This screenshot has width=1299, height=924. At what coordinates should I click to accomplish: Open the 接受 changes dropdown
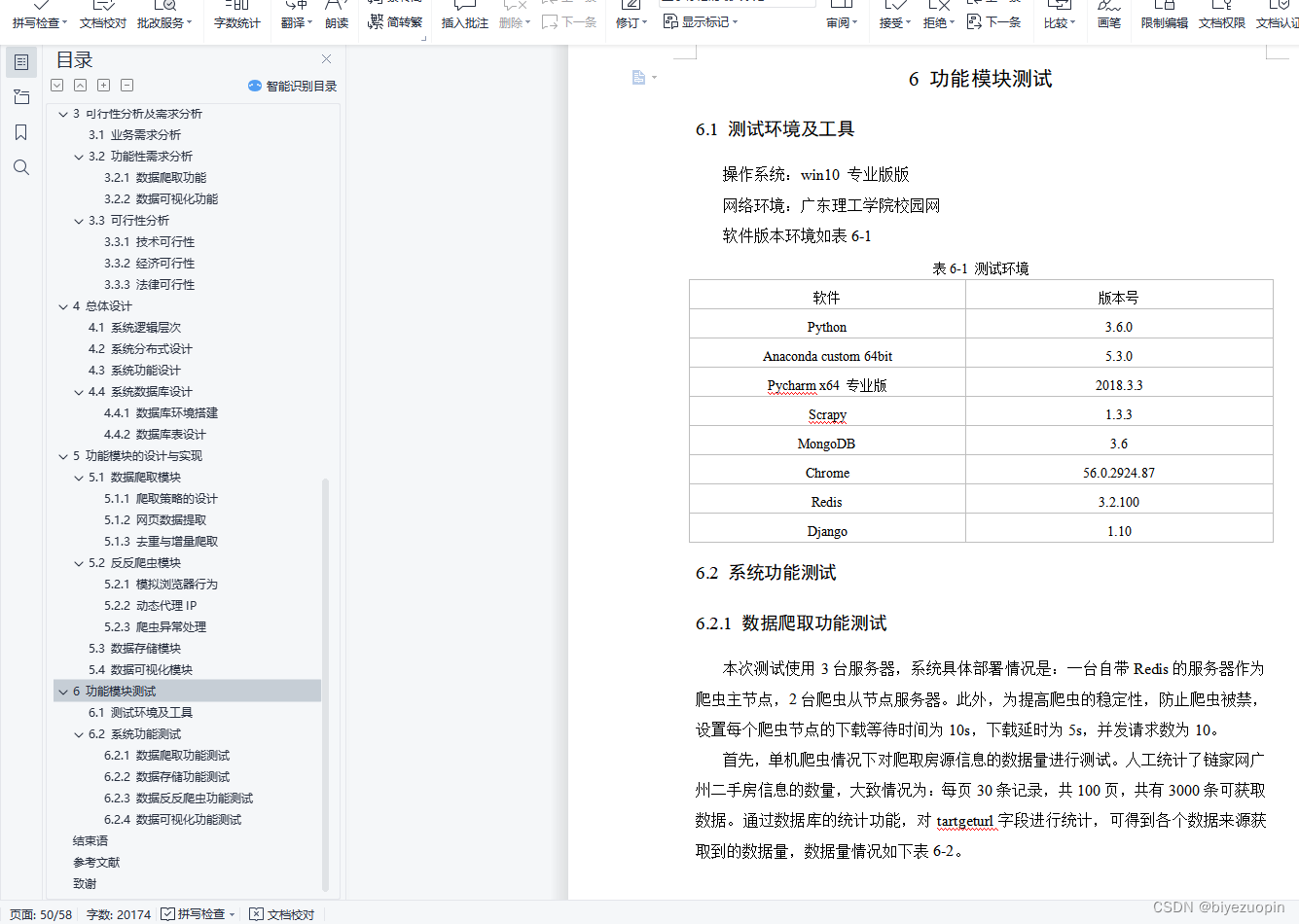click(x=895, y=22)
